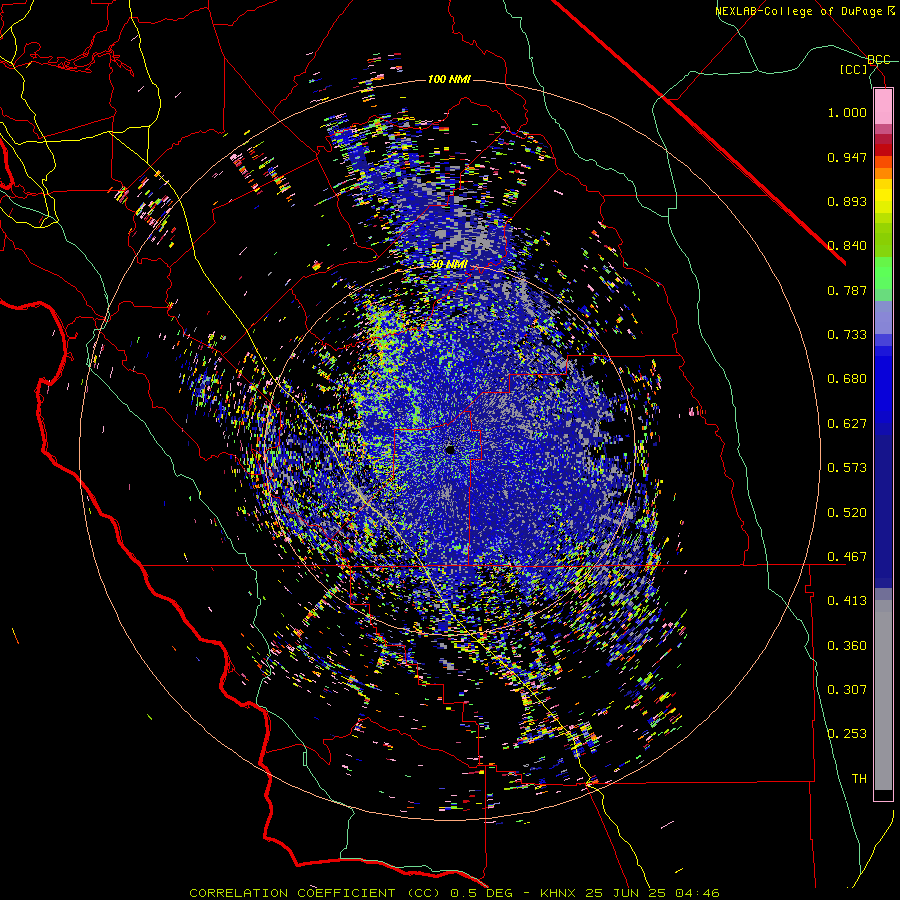Viewport: 900px width, 900px height.
Task: Select the 0.307 legend value
Action: [847, 689]
